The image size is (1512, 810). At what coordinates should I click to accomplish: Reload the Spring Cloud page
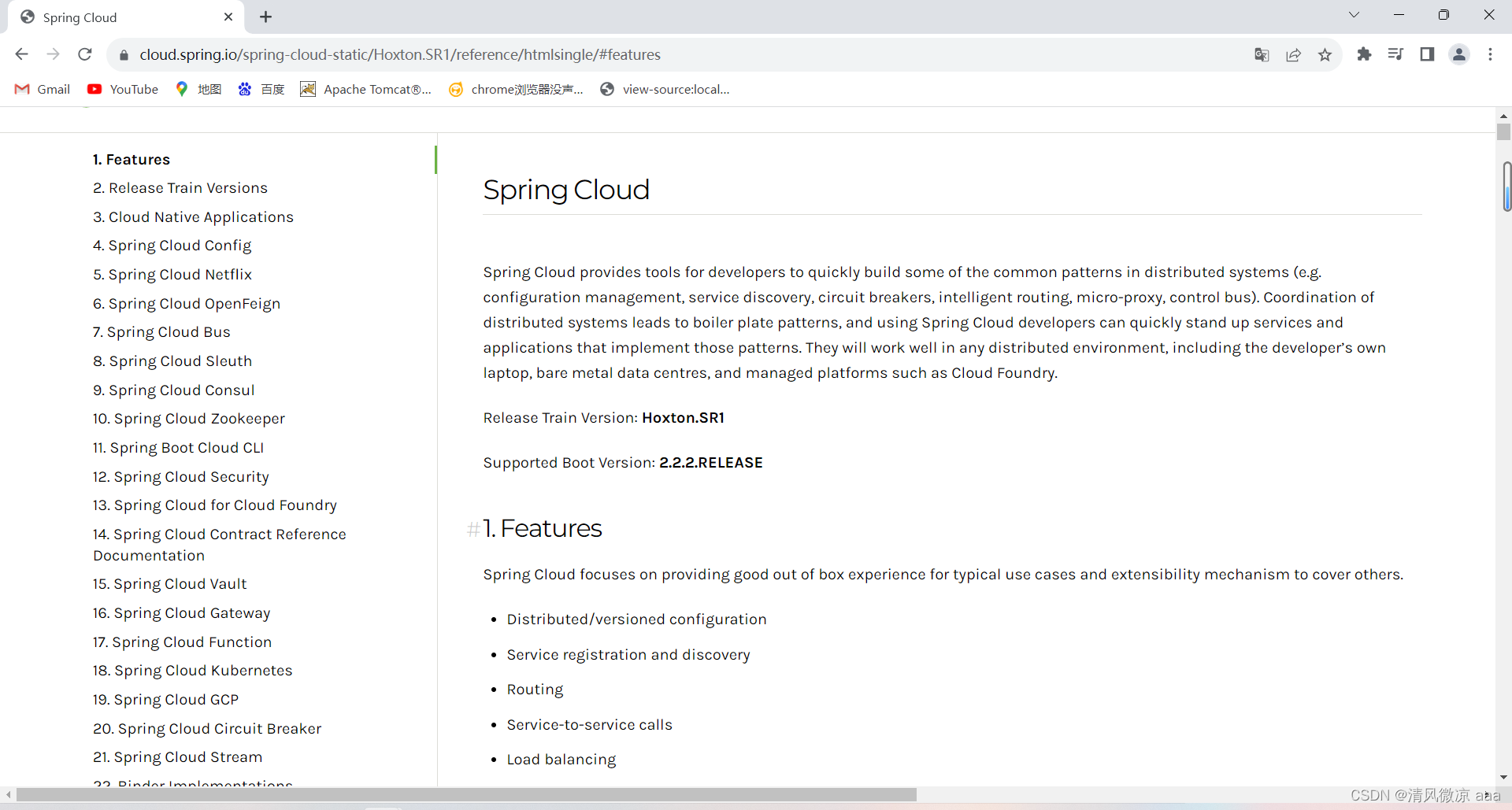point(85,54)
